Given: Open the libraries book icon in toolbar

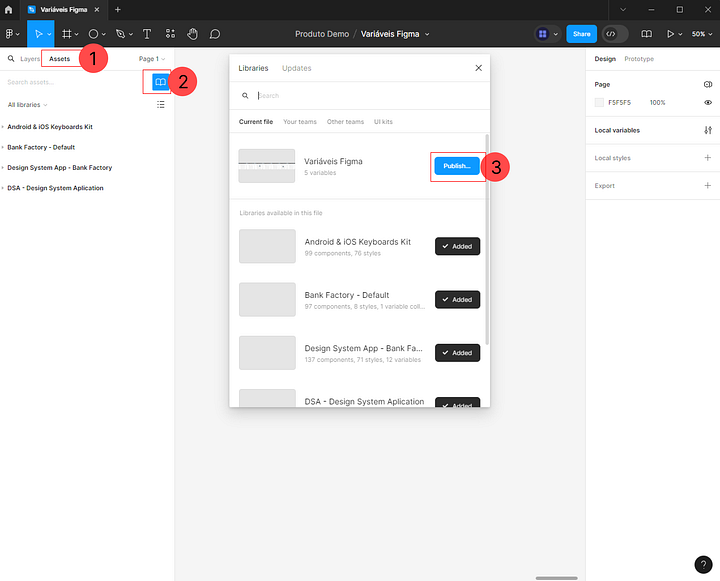Looking at the screenshot, I should pyautogui.click(x=647, y=34).
